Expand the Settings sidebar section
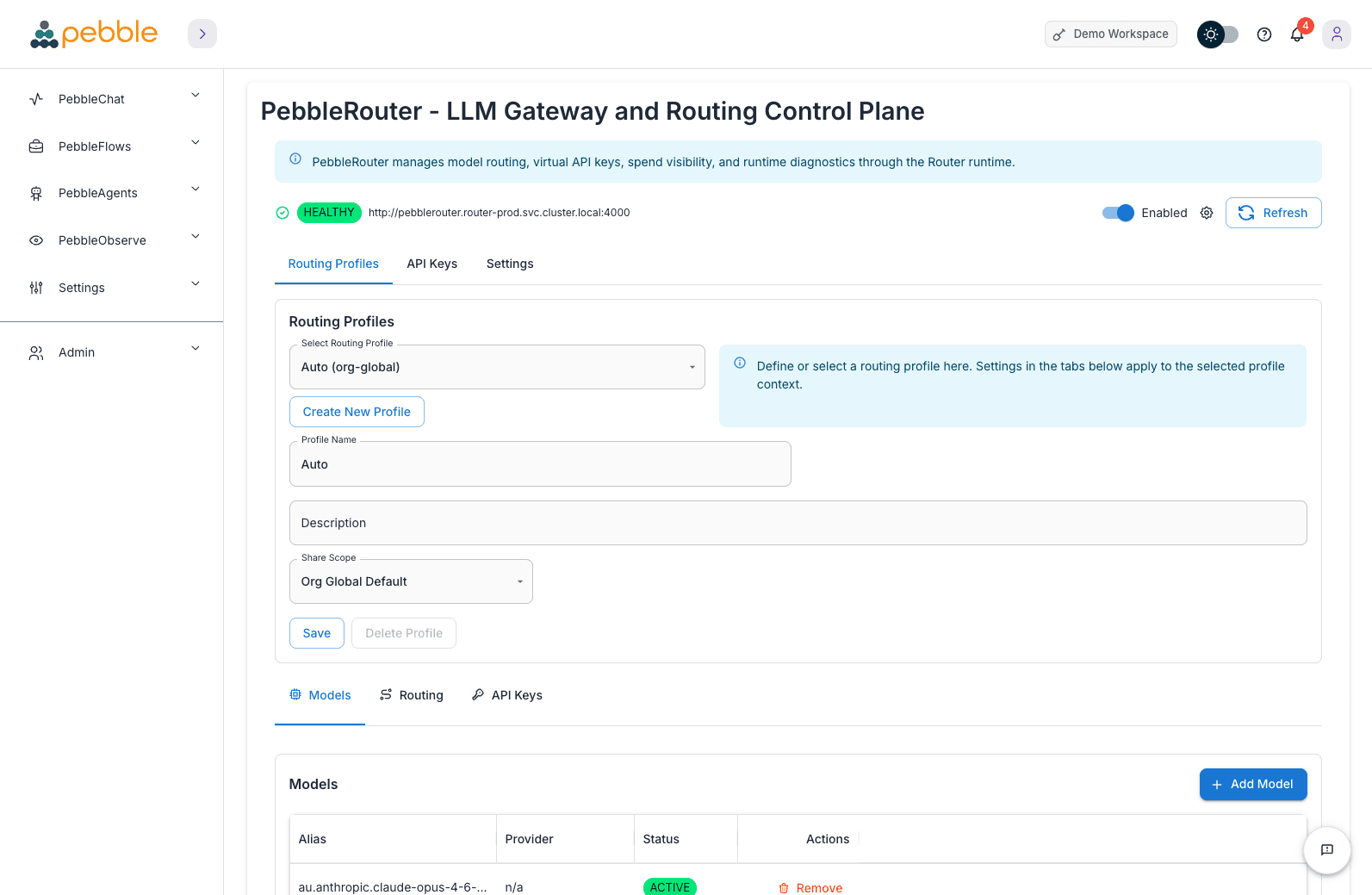Screen dimensions: 1372x895 [81, 288]
